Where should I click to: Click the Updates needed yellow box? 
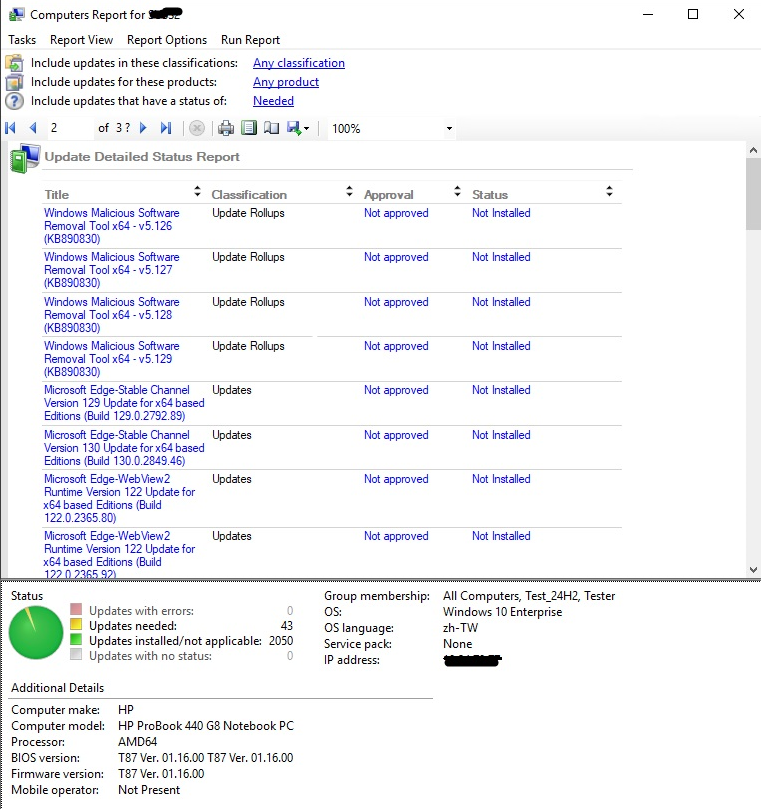point(76,624)
